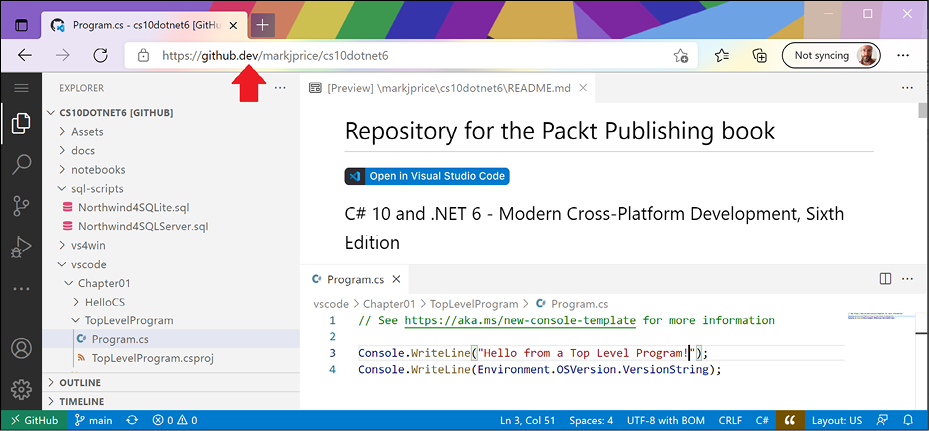Click the main branch status indicator

point(94,421)
